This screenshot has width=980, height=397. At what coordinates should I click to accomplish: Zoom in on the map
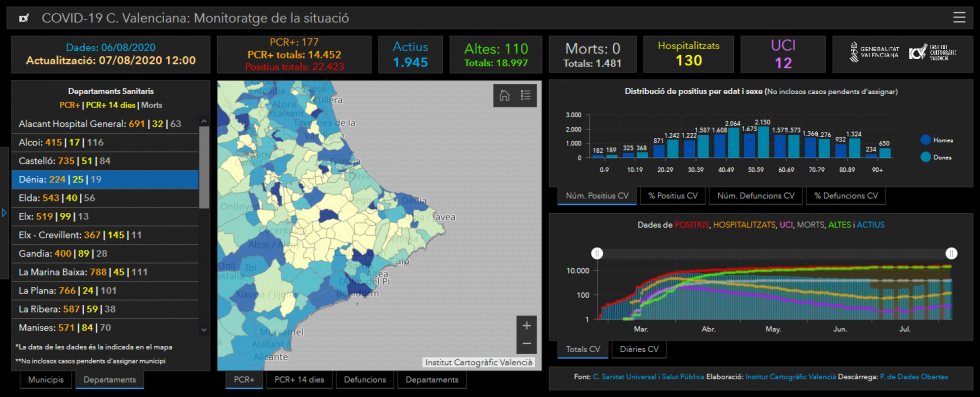coord(526,326)
